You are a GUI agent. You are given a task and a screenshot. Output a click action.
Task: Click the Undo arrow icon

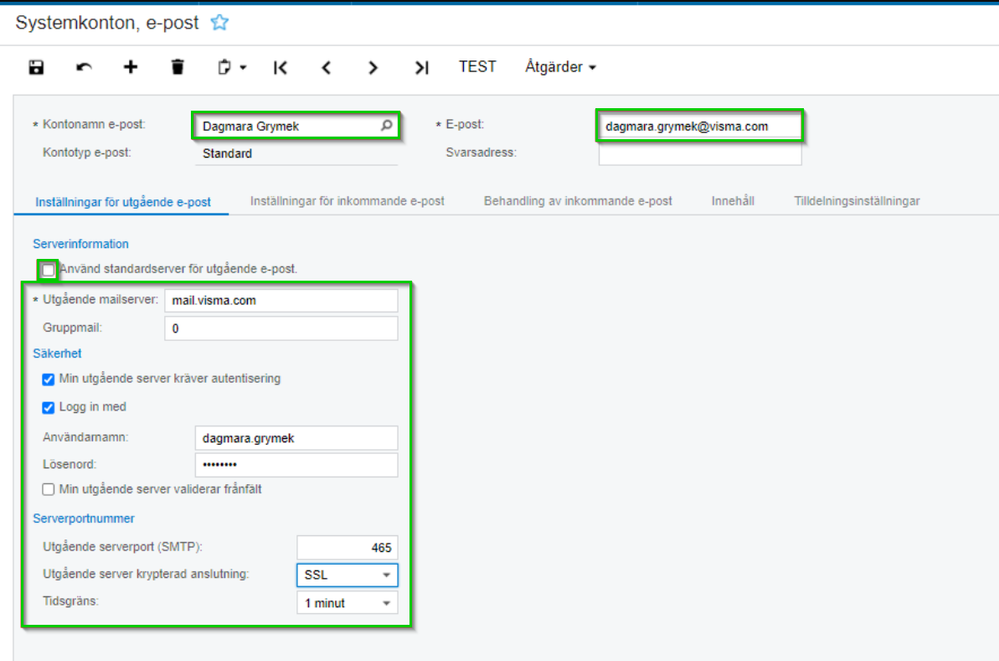pos(83,67)
